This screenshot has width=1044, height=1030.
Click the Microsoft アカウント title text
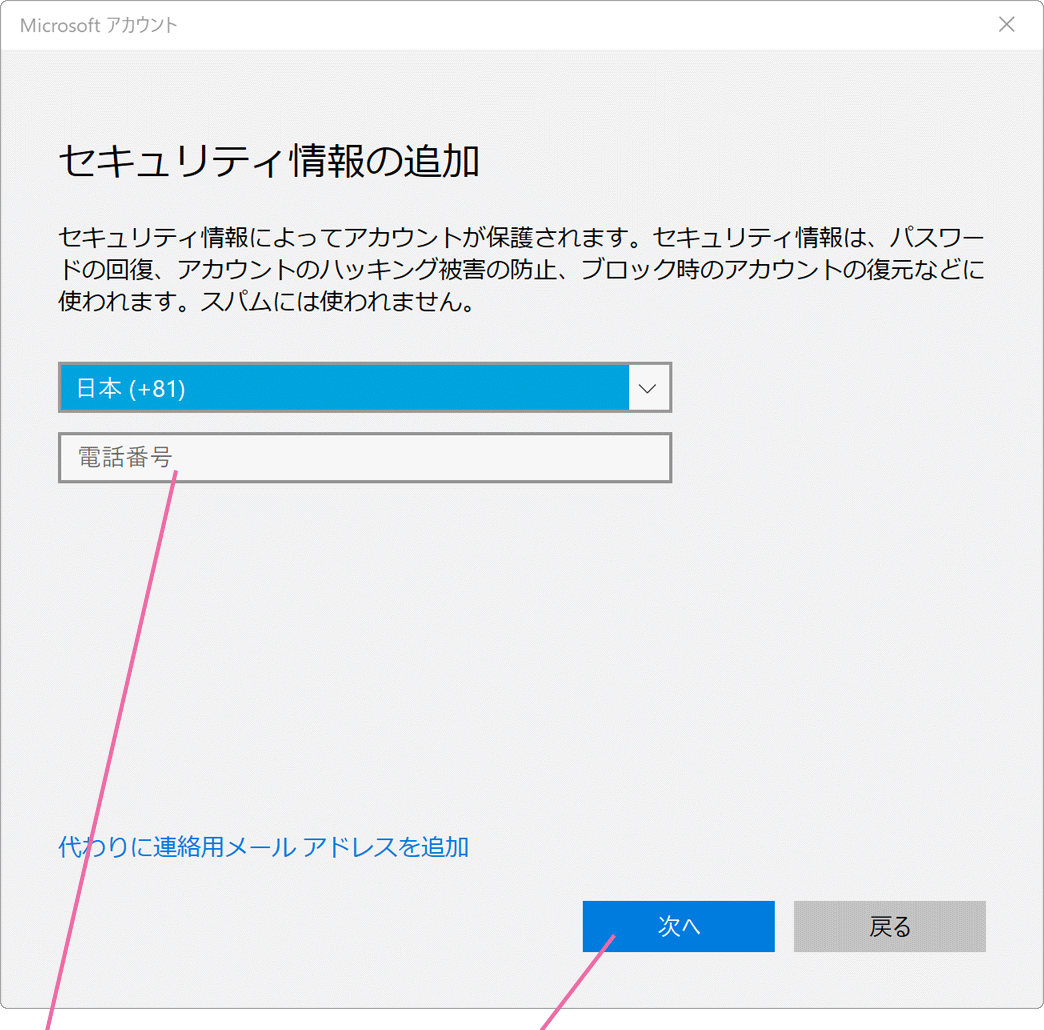[x=99, y=25]
